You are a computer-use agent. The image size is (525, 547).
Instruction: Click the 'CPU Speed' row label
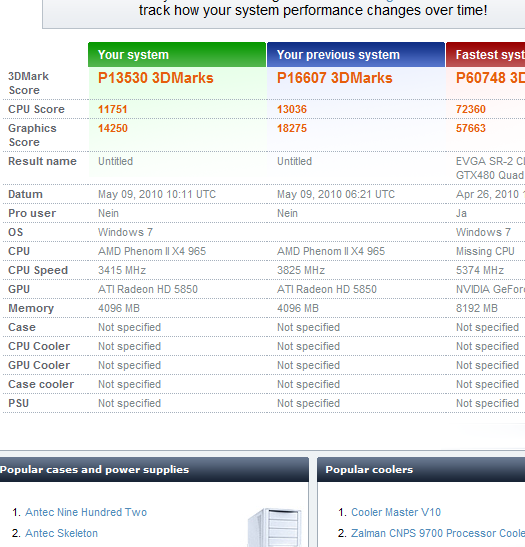[x=38, y=270]
